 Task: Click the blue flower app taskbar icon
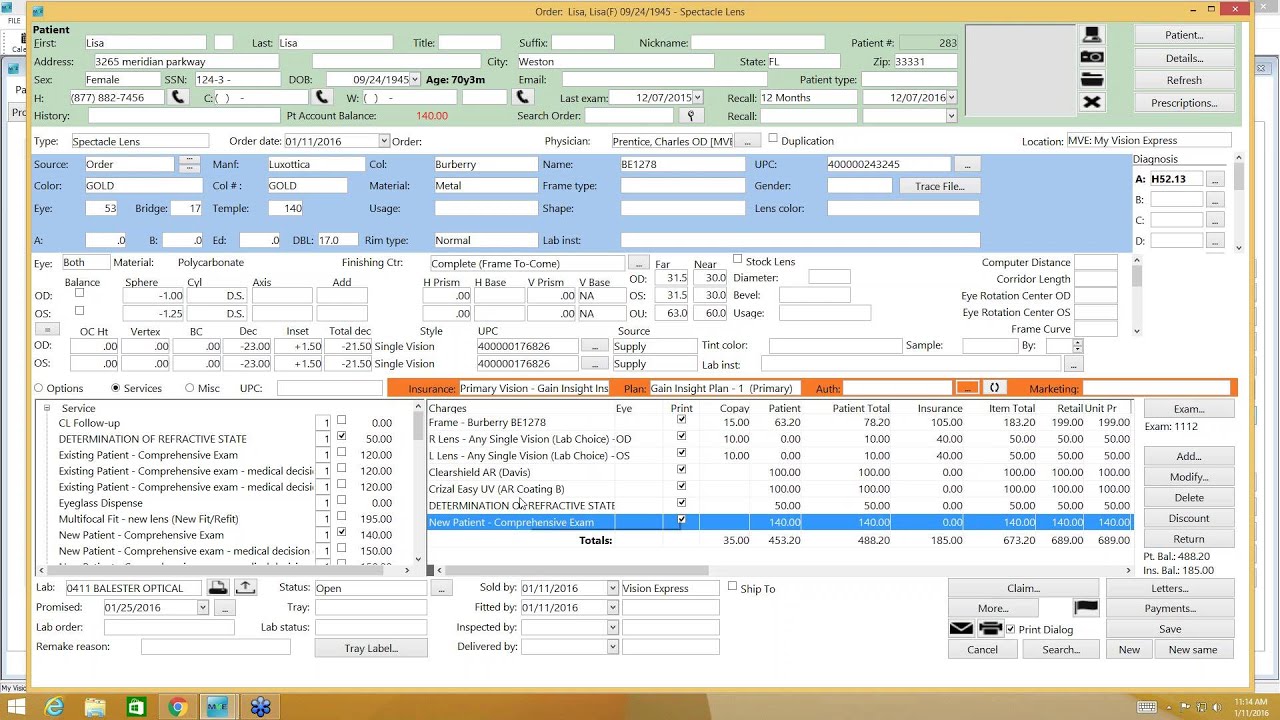click(260, 707)
